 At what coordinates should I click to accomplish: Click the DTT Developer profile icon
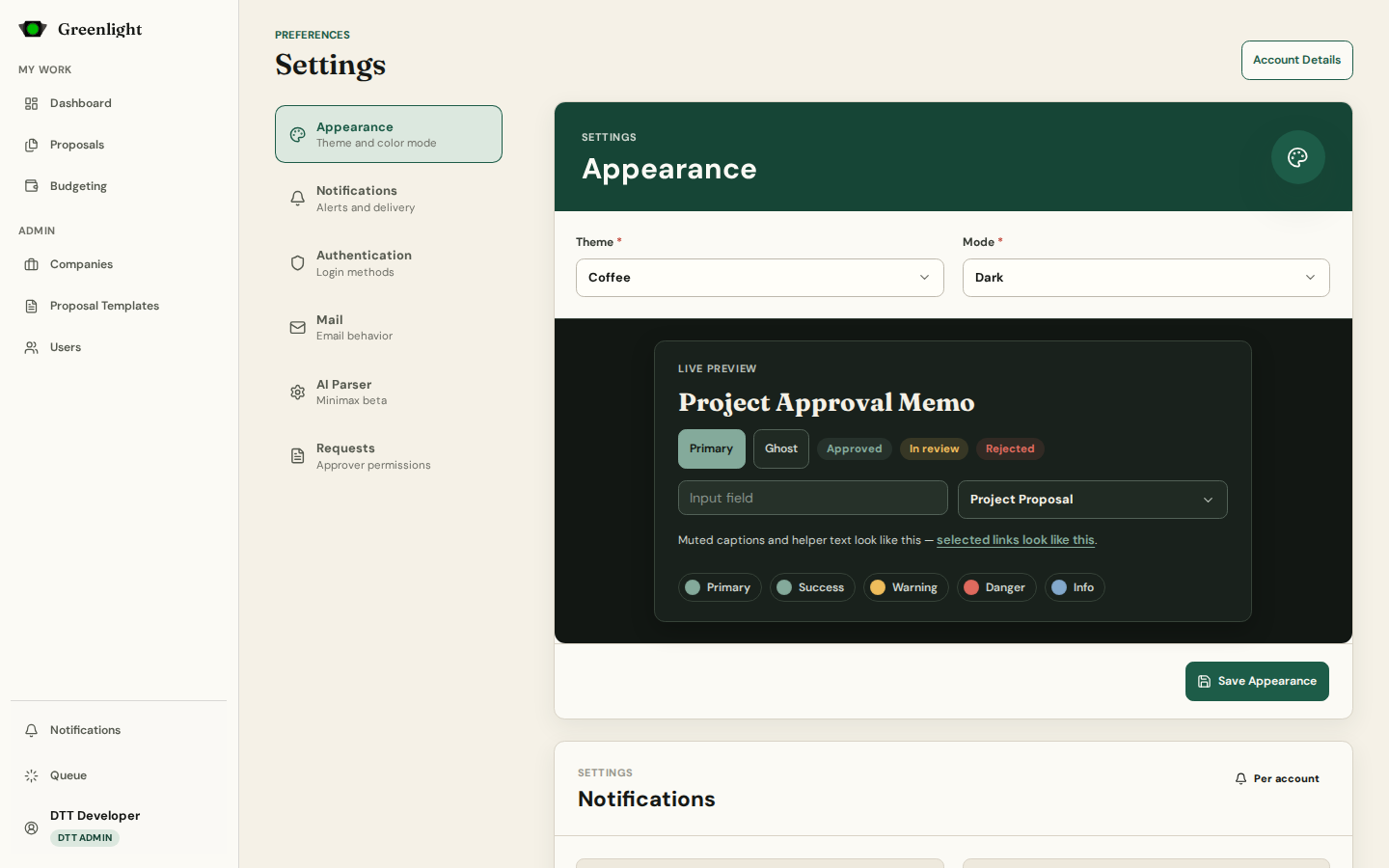click(x=32, y=827)
